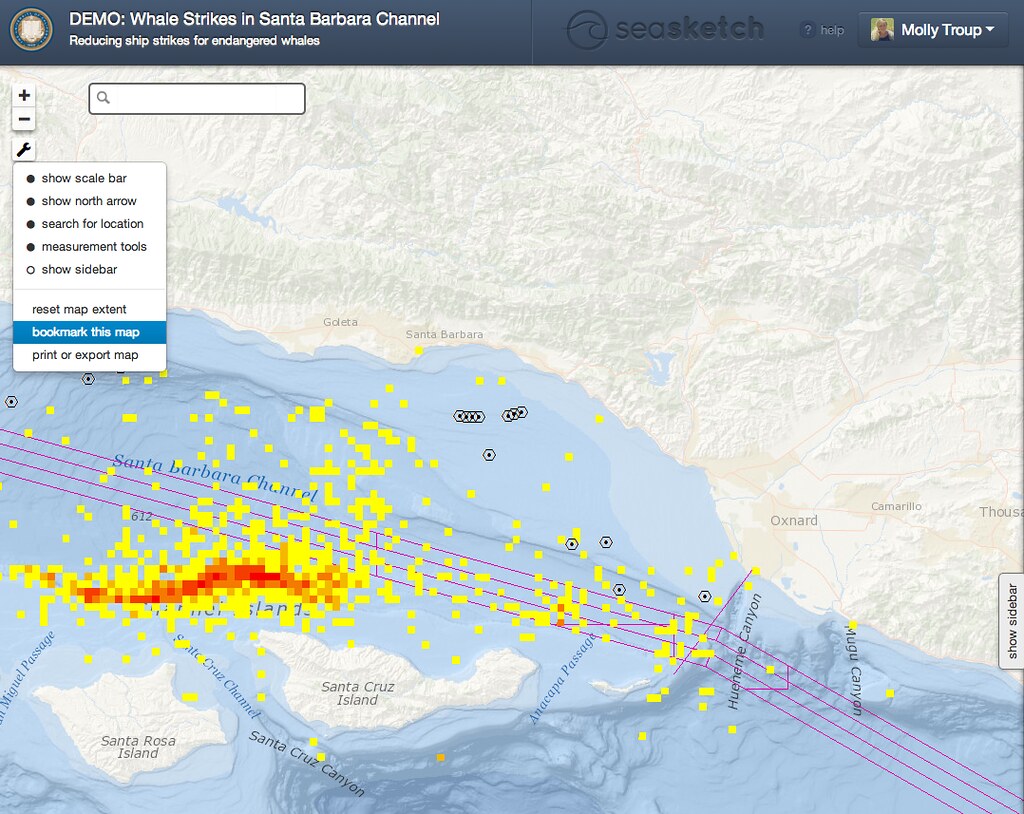Viewport: 1024px width, 814px height.
Task: Toggle the measurement tools option
Action: [94, 246]
